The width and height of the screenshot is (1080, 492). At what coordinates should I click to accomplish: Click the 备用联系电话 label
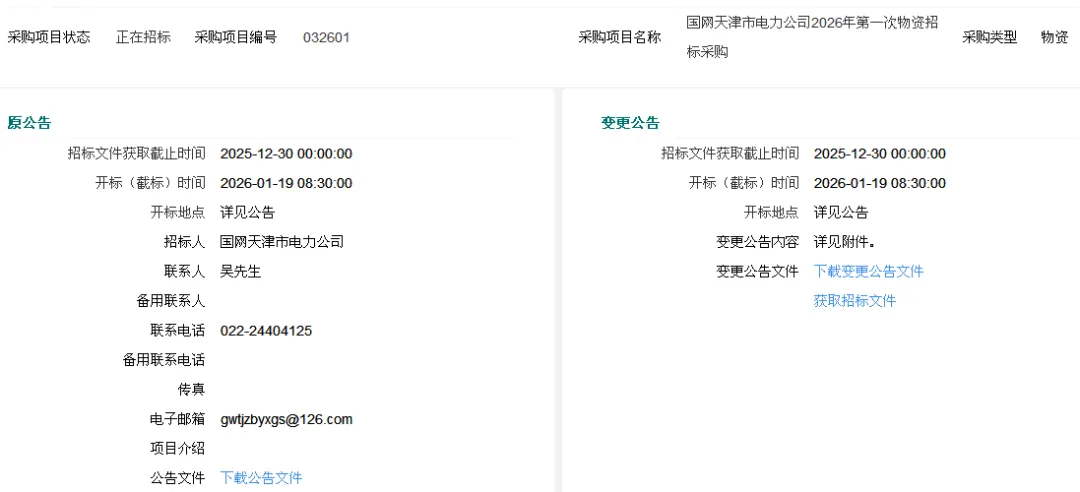(164, 360)
